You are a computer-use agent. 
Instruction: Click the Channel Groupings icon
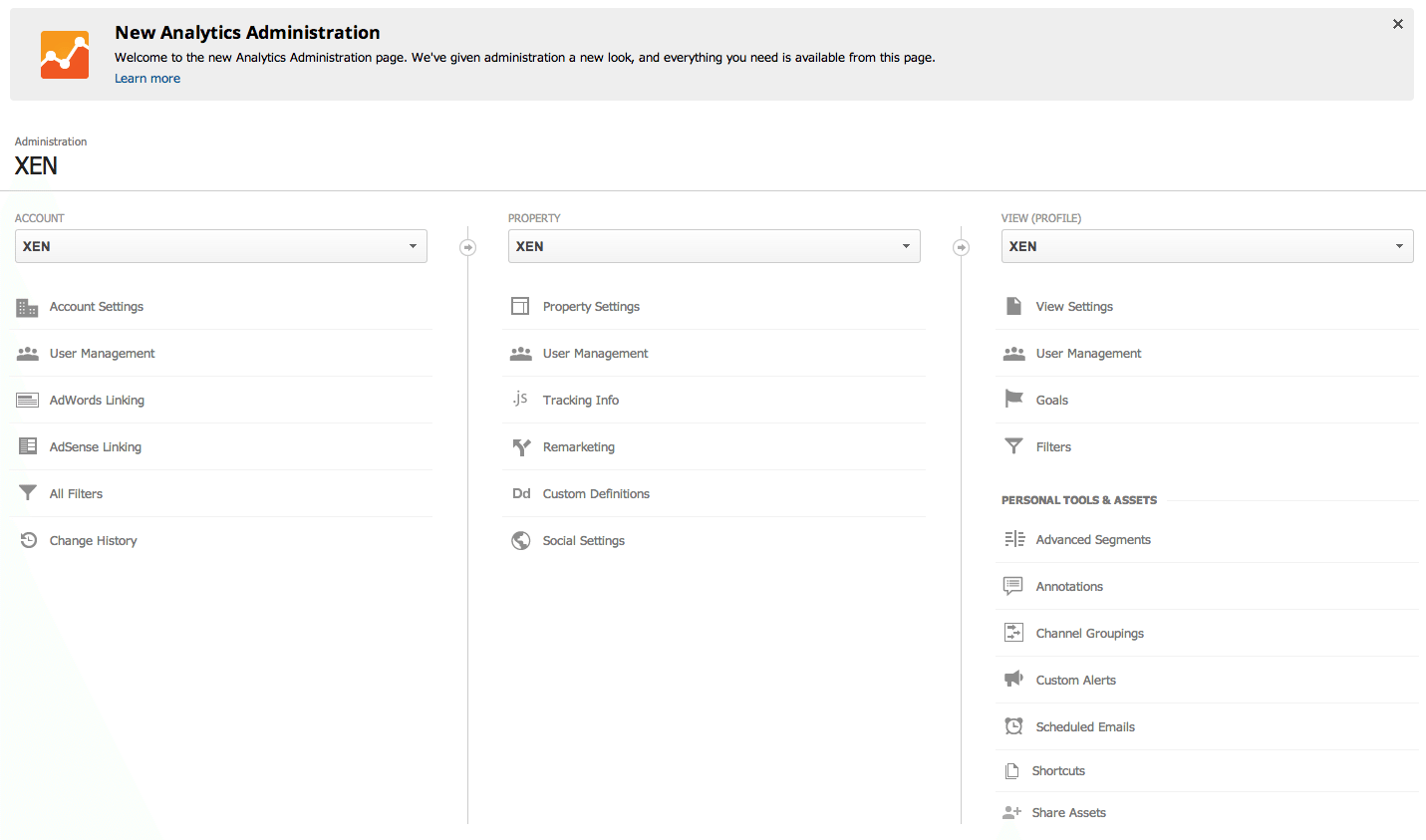[x=1013, y=633]
